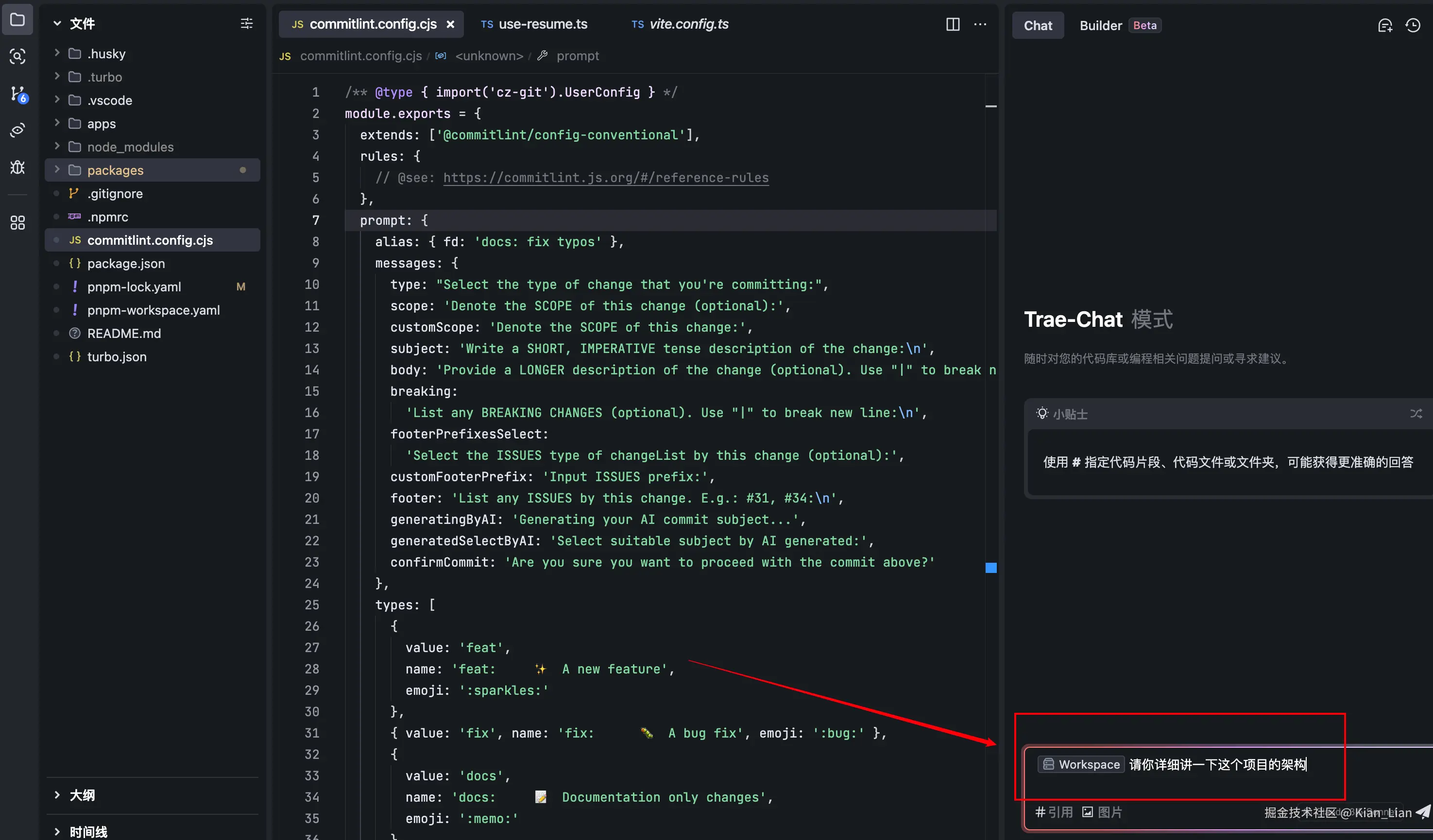Start a new chat with plus icon
The width and height of the screenshot is (1433, 840).
(x=1384, y=26)
